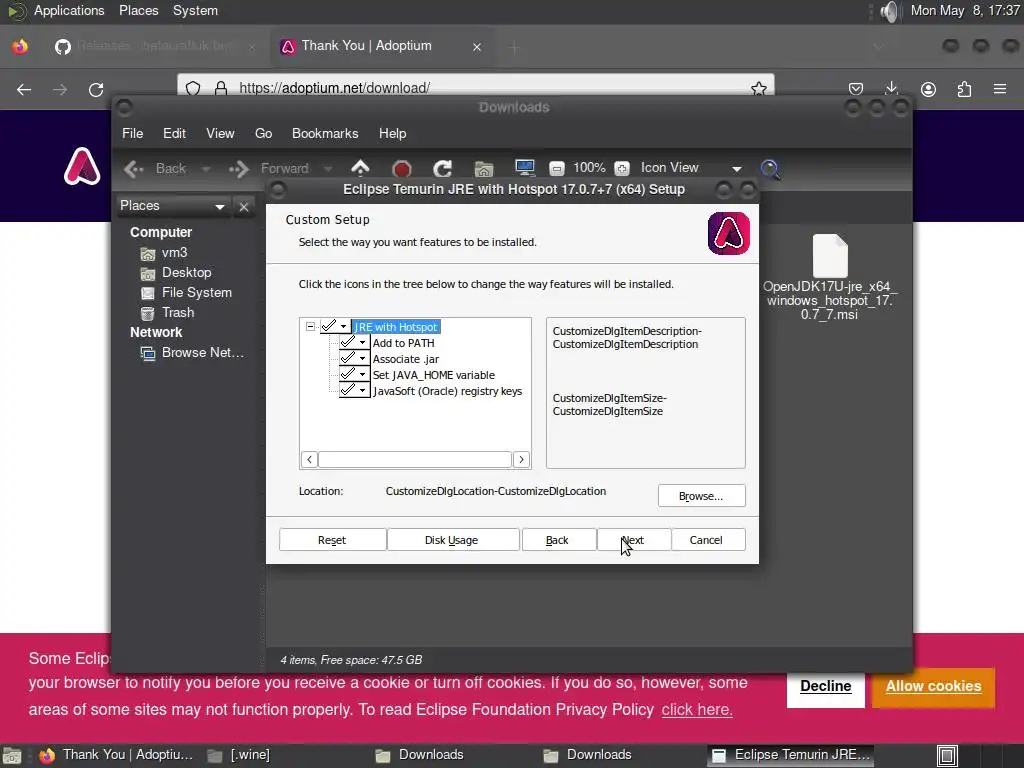Bookmark this page with the star icon
The width and height of the screenshot is (1024, 768).
click(x=759, y=88)
